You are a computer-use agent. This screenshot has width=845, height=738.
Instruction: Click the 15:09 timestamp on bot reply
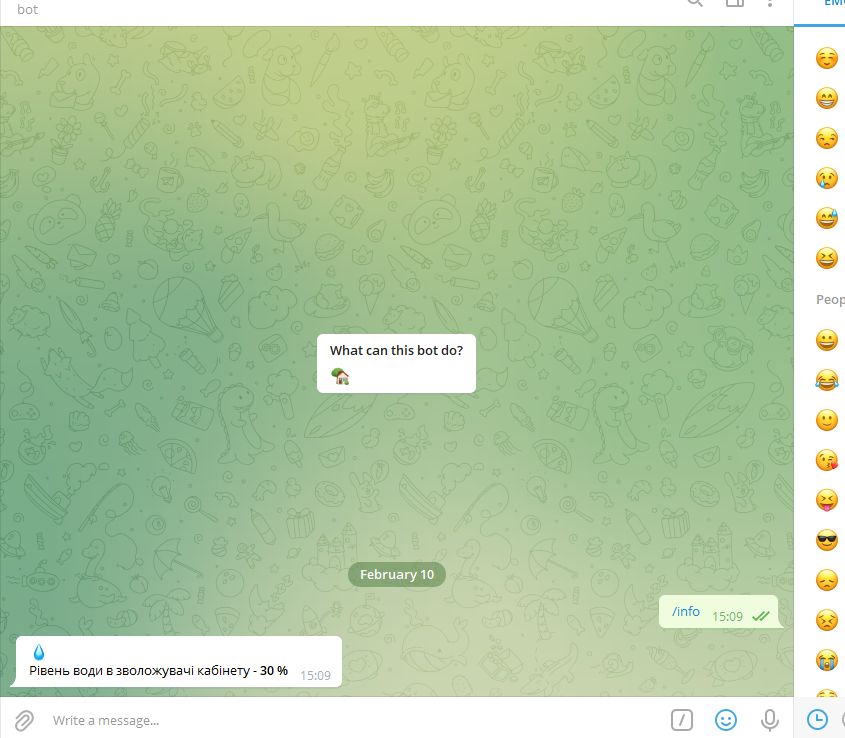coord(315,675)
